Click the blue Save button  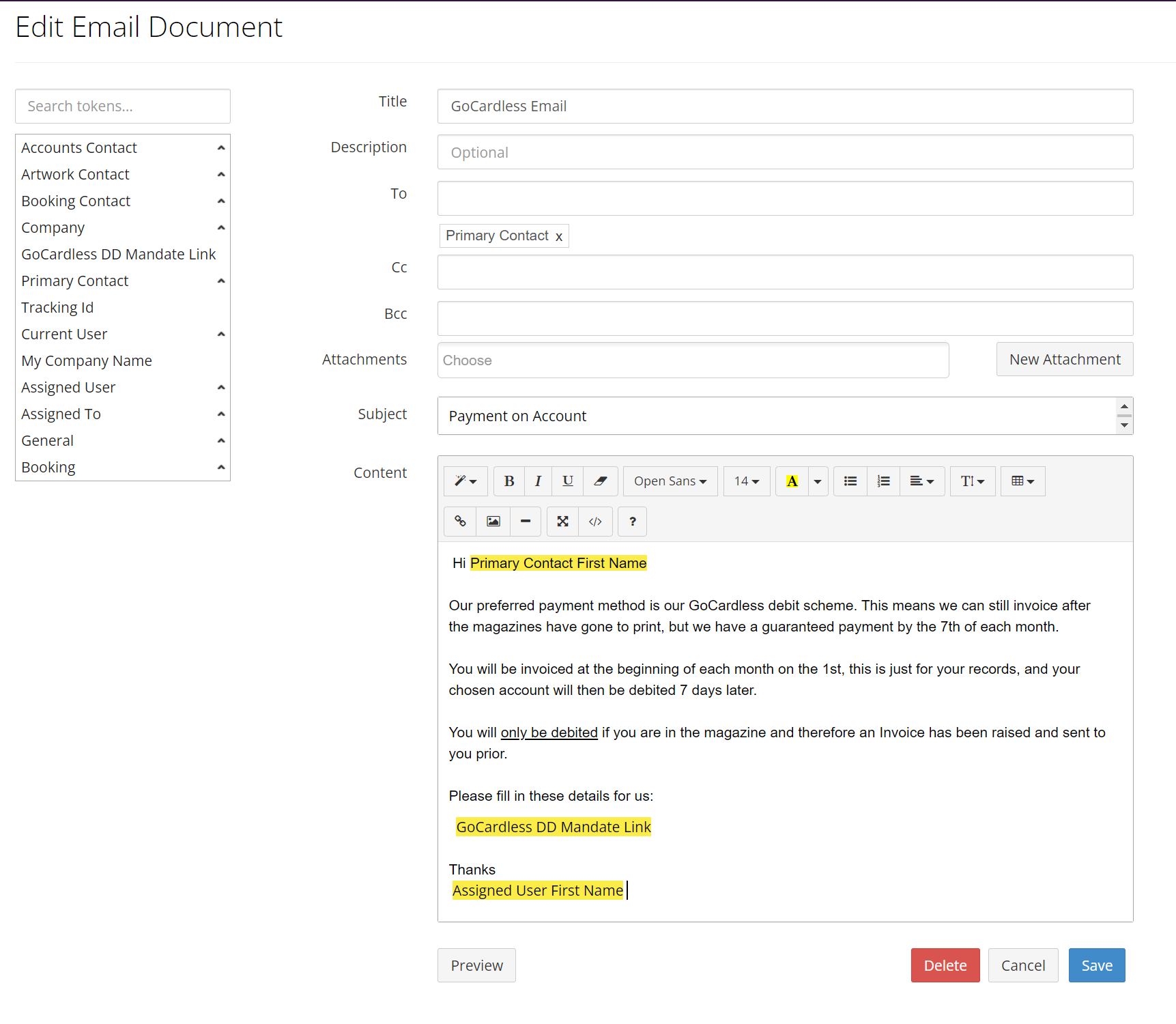point(1097,965)
